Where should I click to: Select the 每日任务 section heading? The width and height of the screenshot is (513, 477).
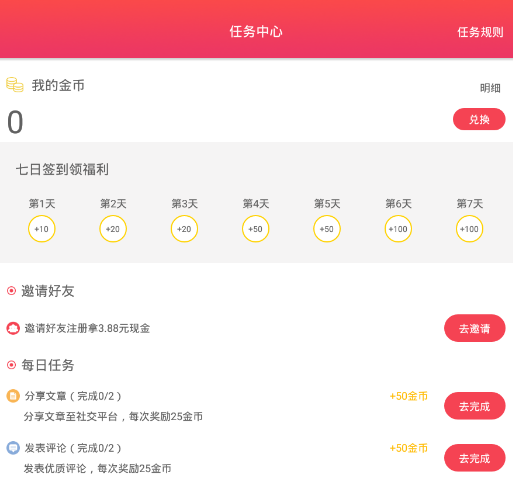coord(48,365)
